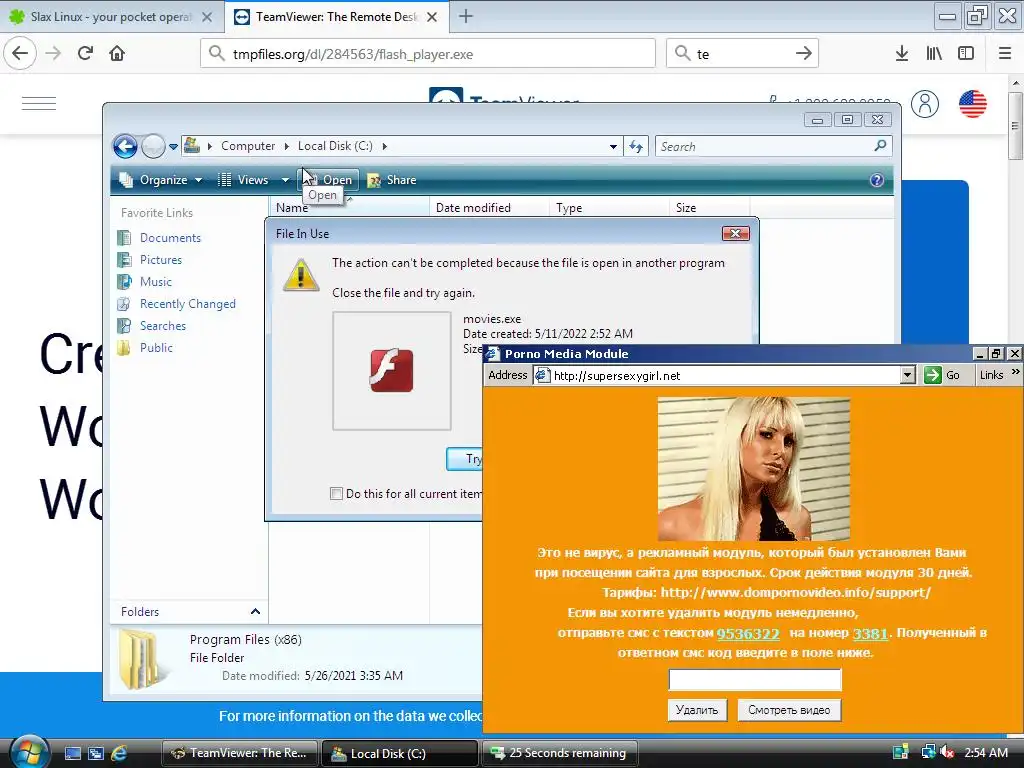Click the Explorer Help question mark icon
The height and width of the screenshot is (768, 1024).
[x=876, y=180]
